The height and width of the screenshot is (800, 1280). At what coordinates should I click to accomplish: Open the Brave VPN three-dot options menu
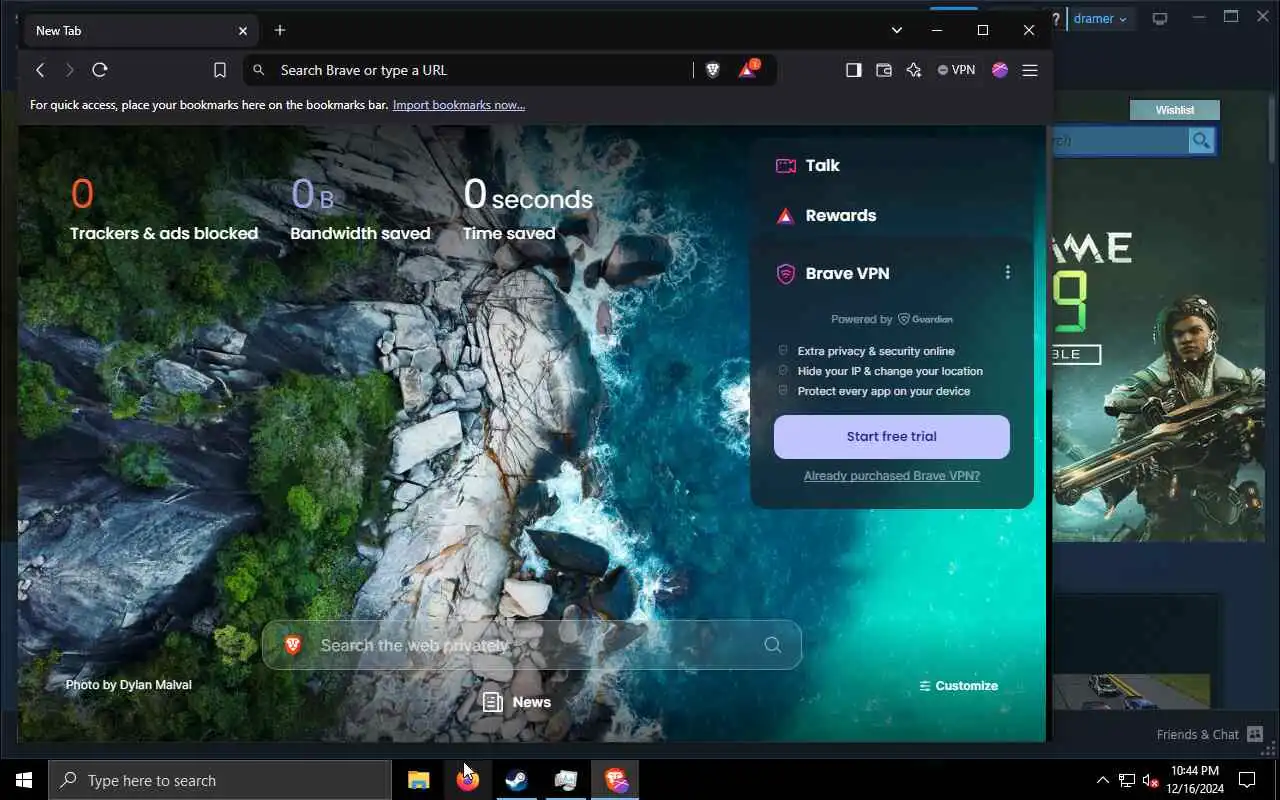(x=1007, y=272)
